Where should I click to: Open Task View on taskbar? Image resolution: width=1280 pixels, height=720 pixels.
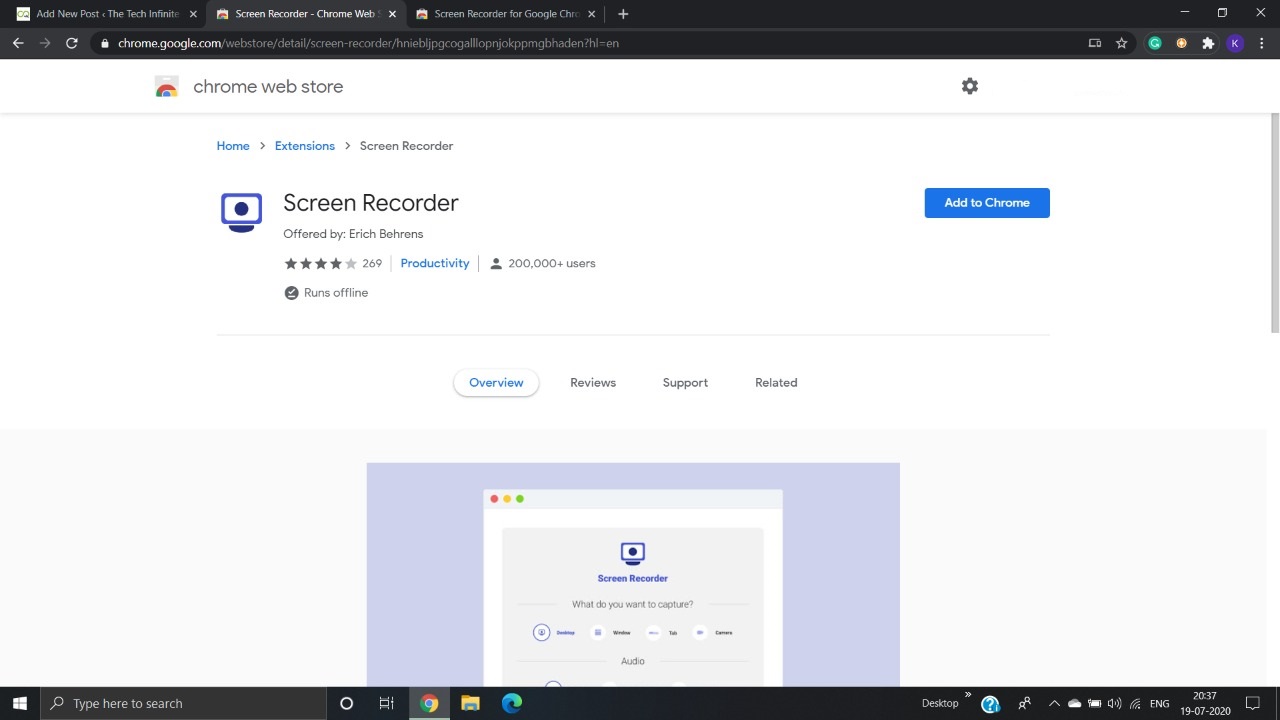pyautogui.click(x=387, y=703)
